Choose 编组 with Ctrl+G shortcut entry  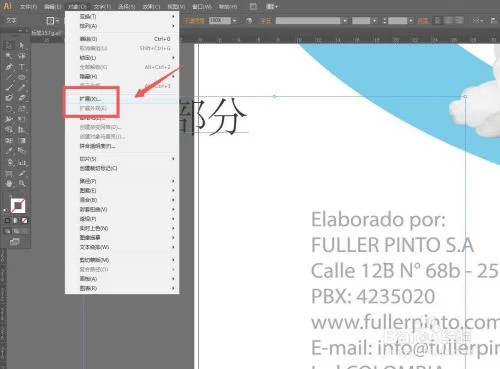122,39
